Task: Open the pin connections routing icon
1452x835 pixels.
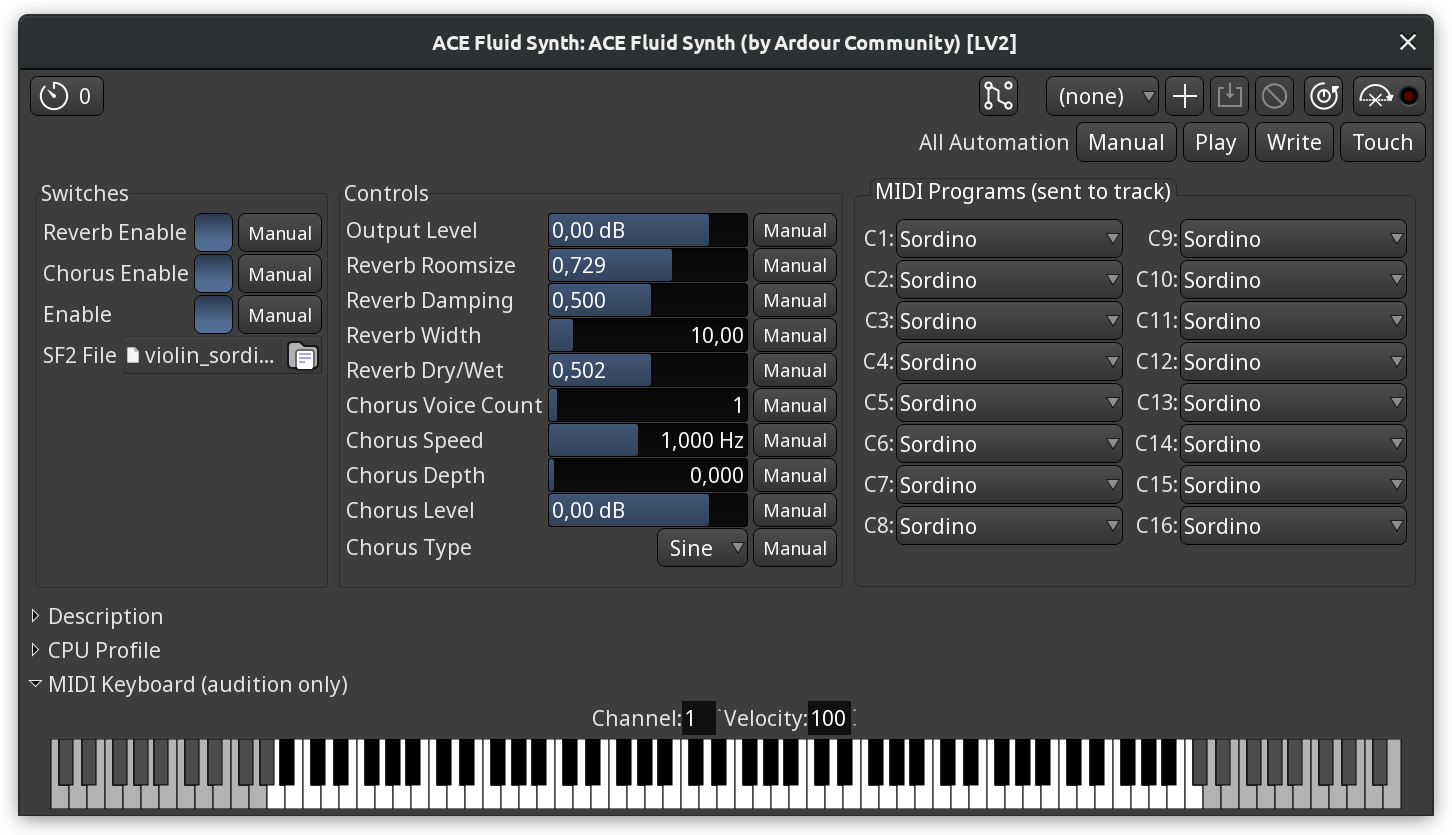Action: tap(998, 96)
